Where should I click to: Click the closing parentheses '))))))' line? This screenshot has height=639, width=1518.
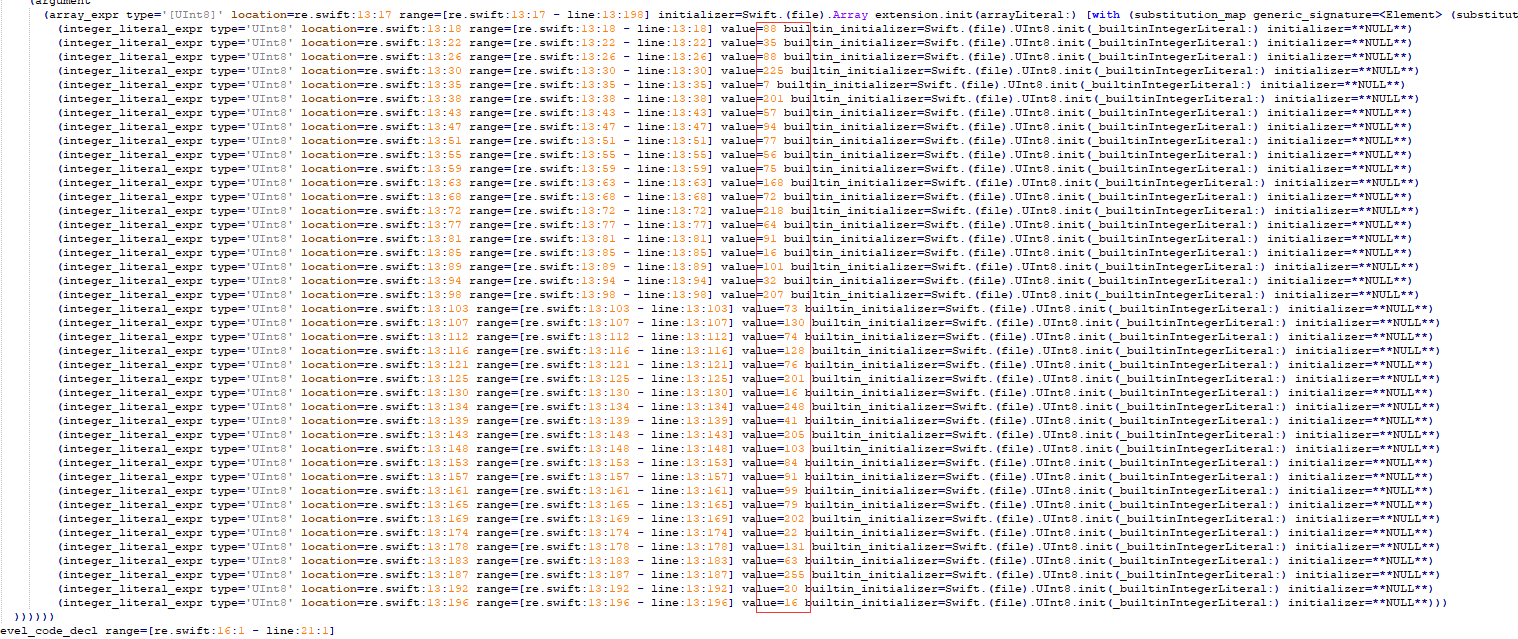point(36,617)
